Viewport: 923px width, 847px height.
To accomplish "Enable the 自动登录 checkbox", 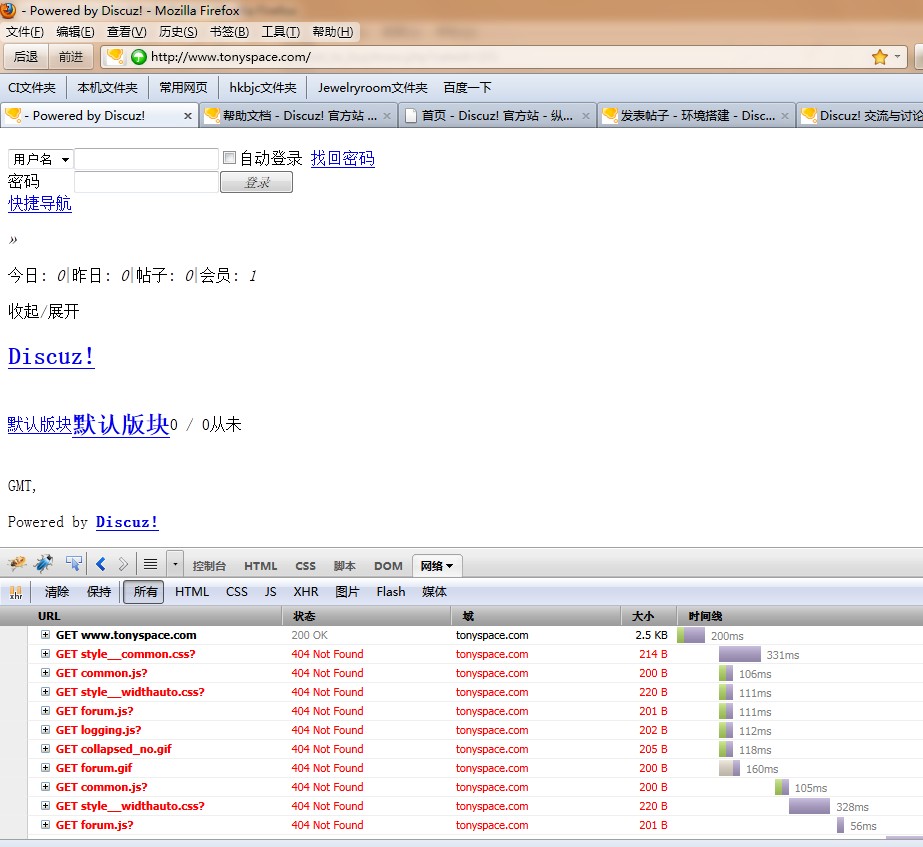I will 229,158.
